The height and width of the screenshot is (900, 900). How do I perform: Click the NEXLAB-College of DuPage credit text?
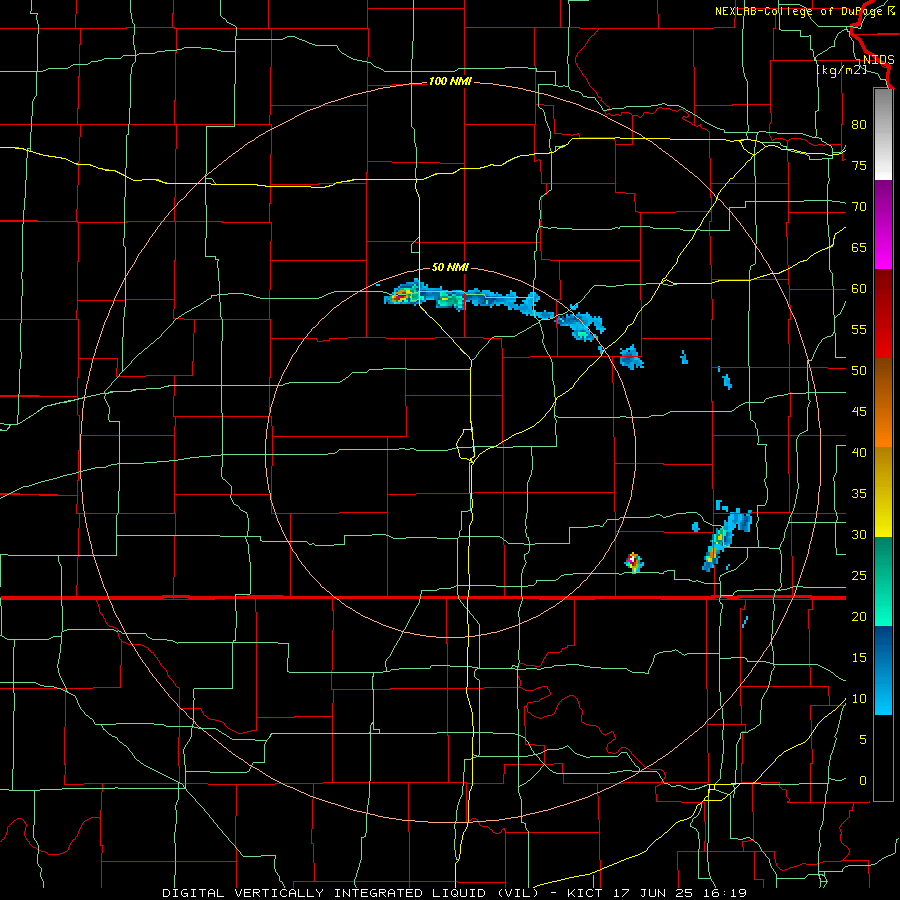(x=804, y=11)
